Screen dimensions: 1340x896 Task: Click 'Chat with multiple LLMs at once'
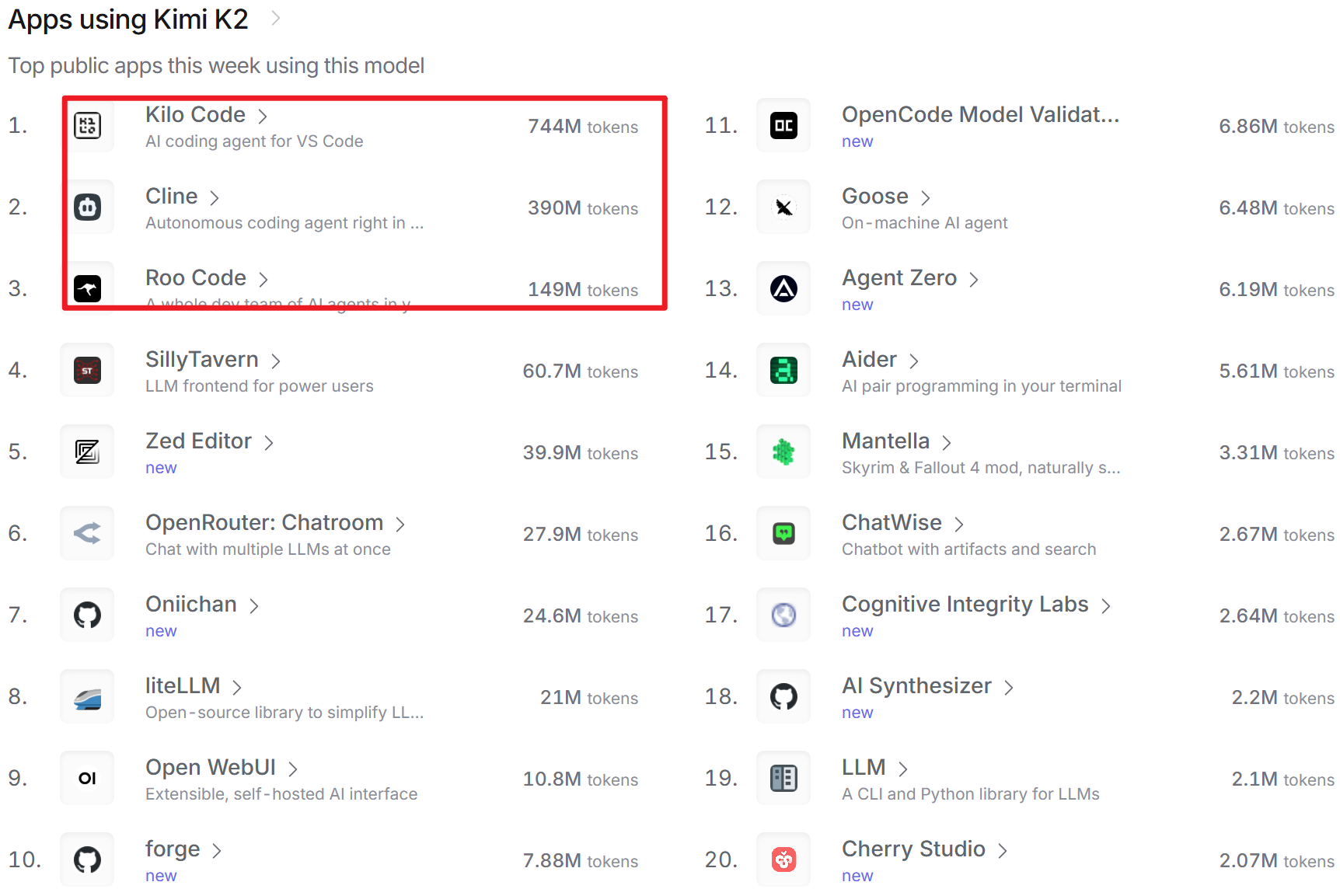[268, 549]
